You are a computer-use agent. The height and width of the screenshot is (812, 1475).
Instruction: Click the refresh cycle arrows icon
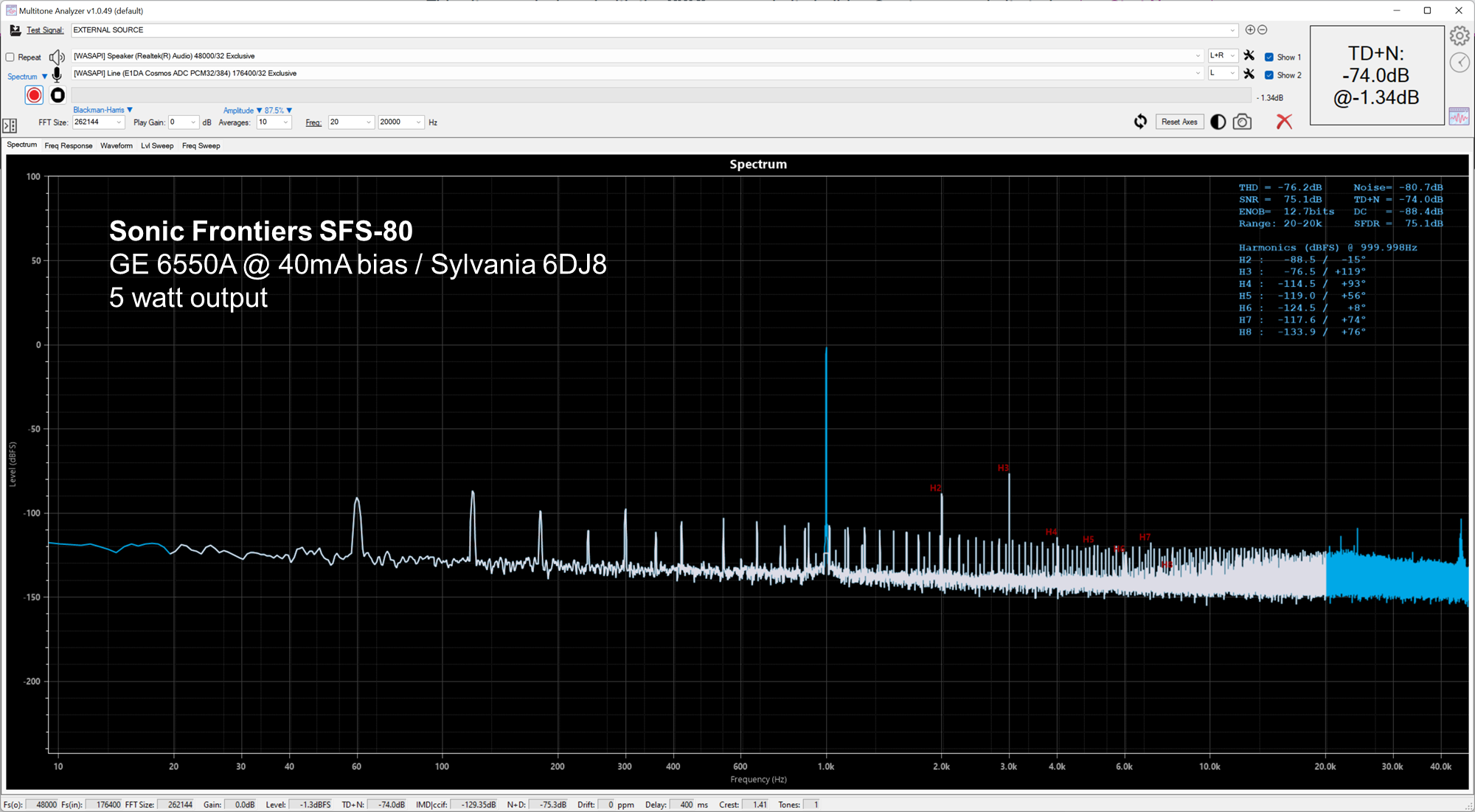point(1140,122)
